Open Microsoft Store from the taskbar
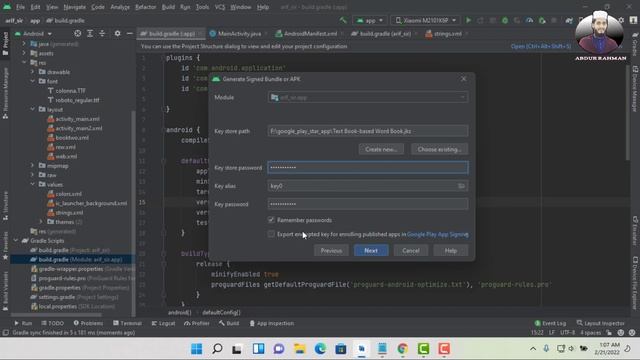640x360 pixels. pos(341,349)
